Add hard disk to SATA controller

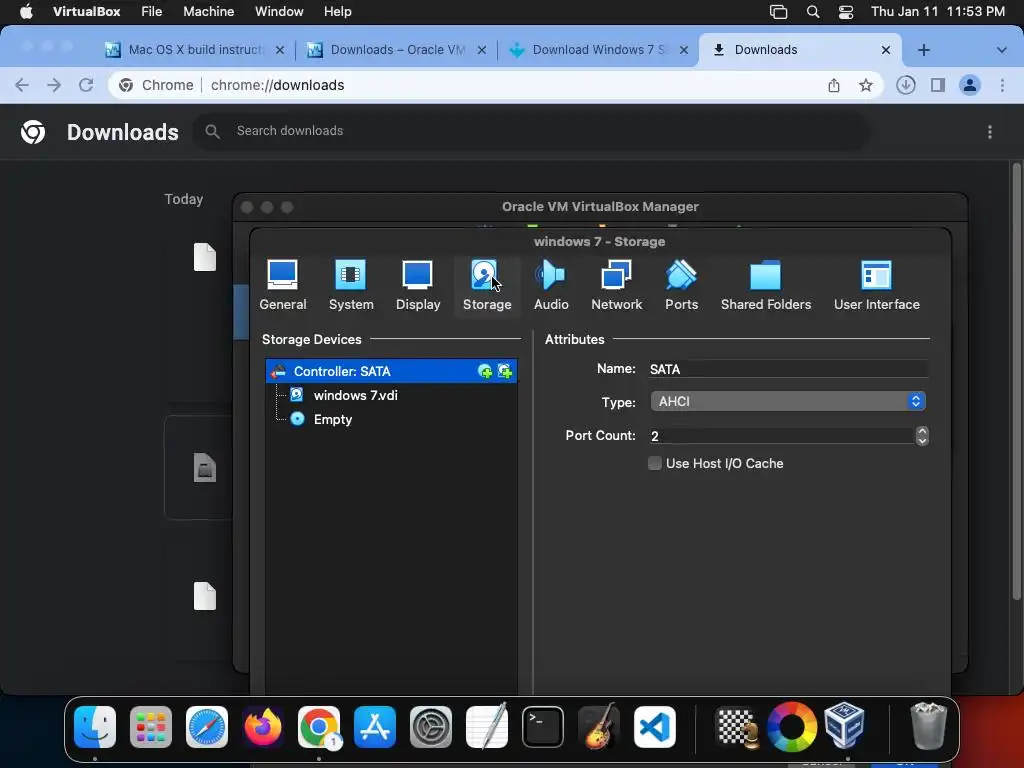point(505,371)
